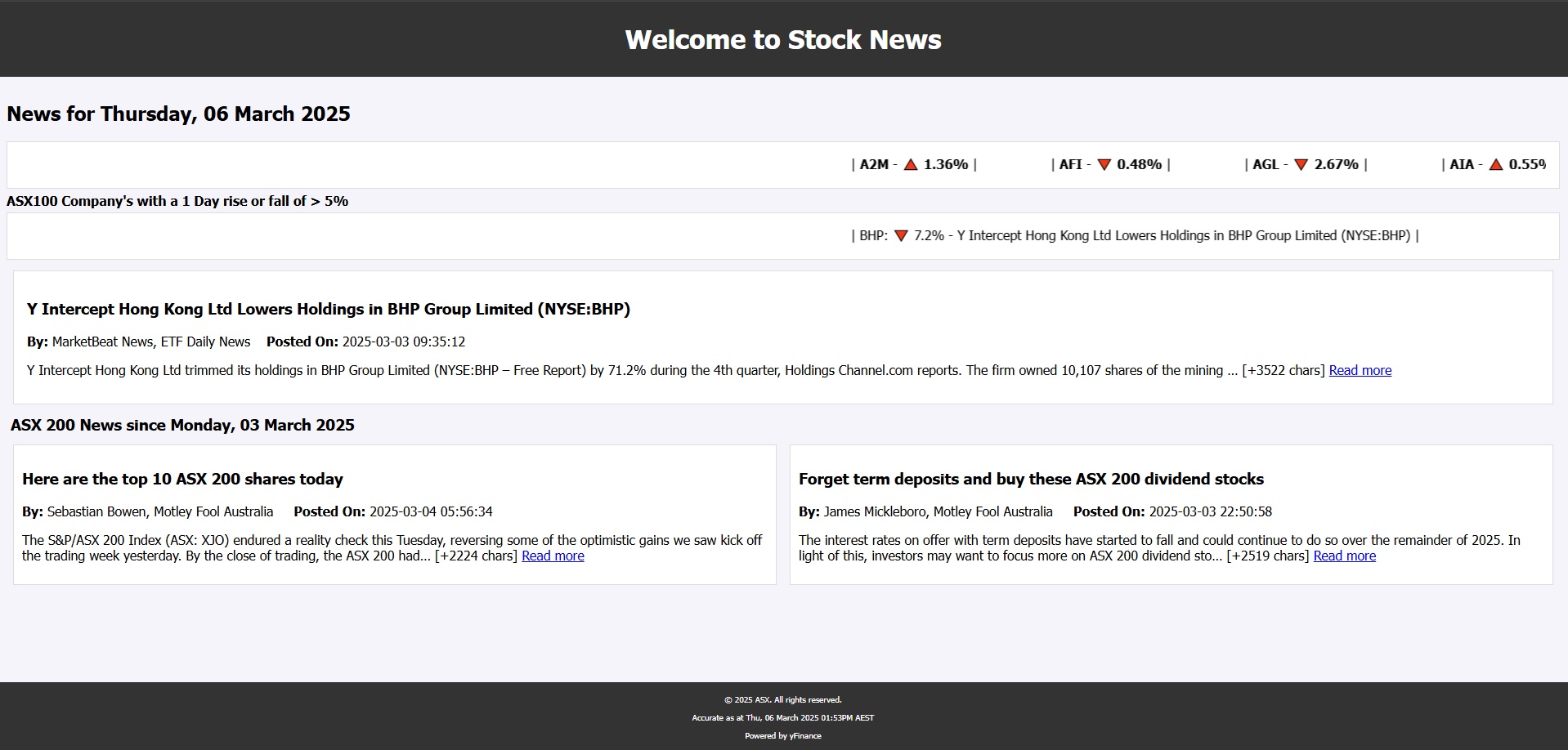
Task: Click the Y Intercept Hong Kong article headline
Action: tap(328, 309)
